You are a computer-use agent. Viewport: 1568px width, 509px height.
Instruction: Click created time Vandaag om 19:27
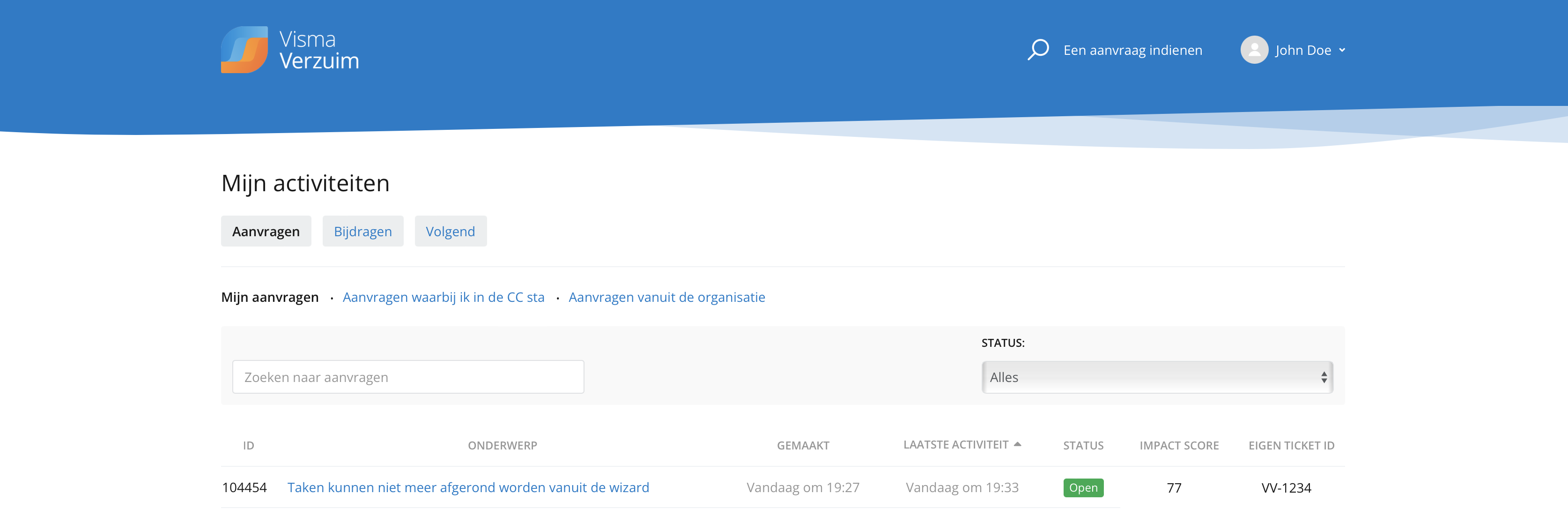tap(803, 488)
